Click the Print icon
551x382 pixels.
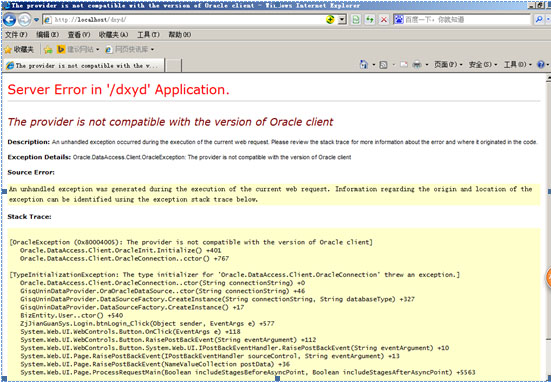coord(417,65)
